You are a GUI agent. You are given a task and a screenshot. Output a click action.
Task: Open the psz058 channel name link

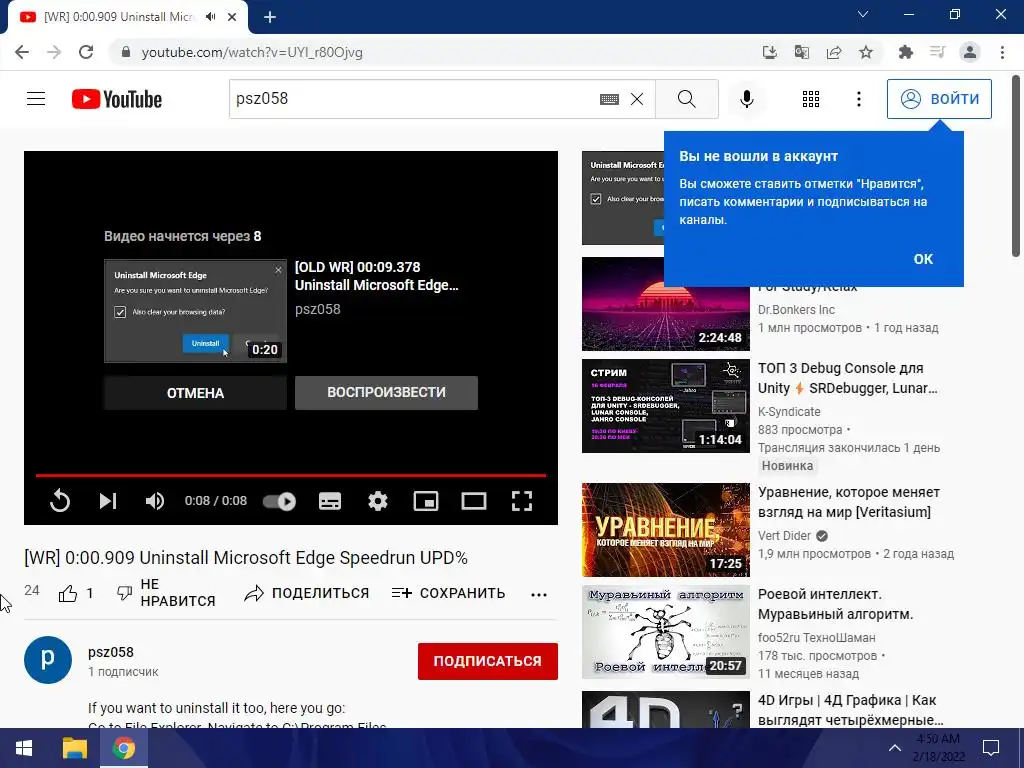(111, 652)
